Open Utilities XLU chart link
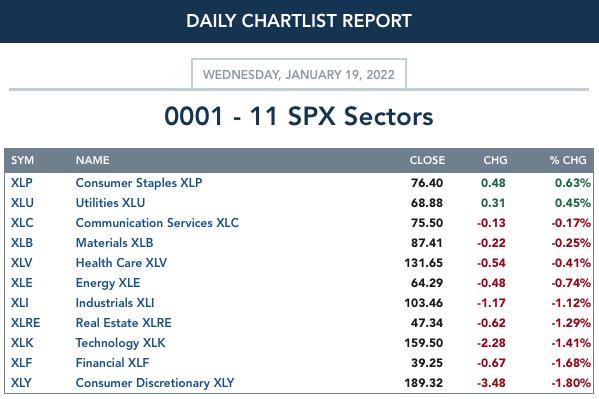Viewport: 599px width, 399px height. 110,203
